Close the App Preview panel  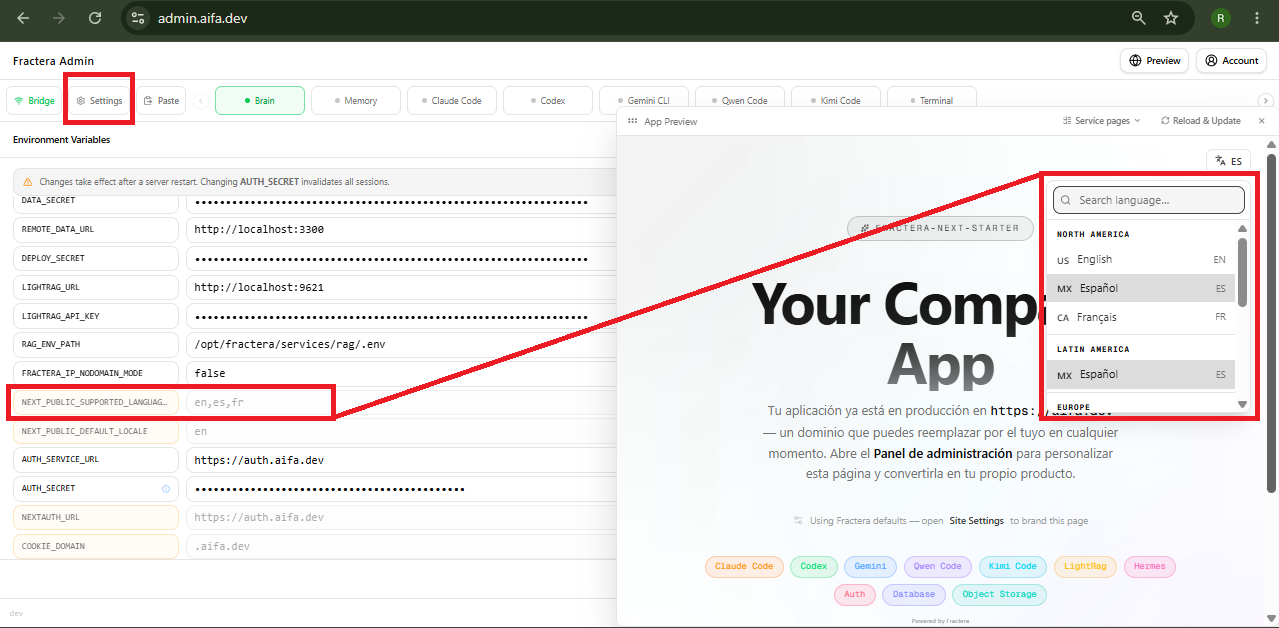[x=1261, y=121]
